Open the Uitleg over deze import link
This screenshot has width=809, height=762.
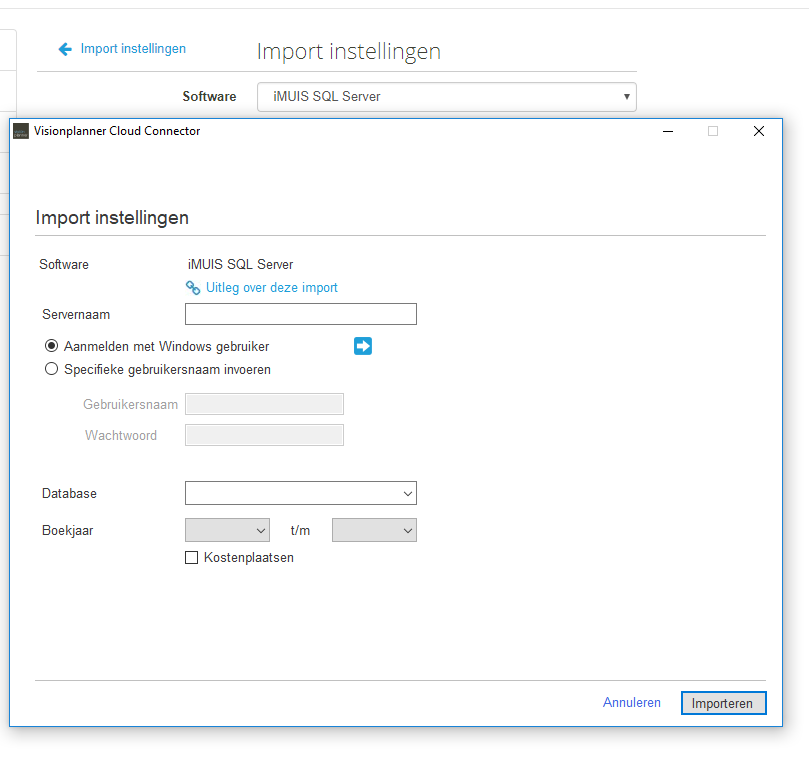[271, 287]
